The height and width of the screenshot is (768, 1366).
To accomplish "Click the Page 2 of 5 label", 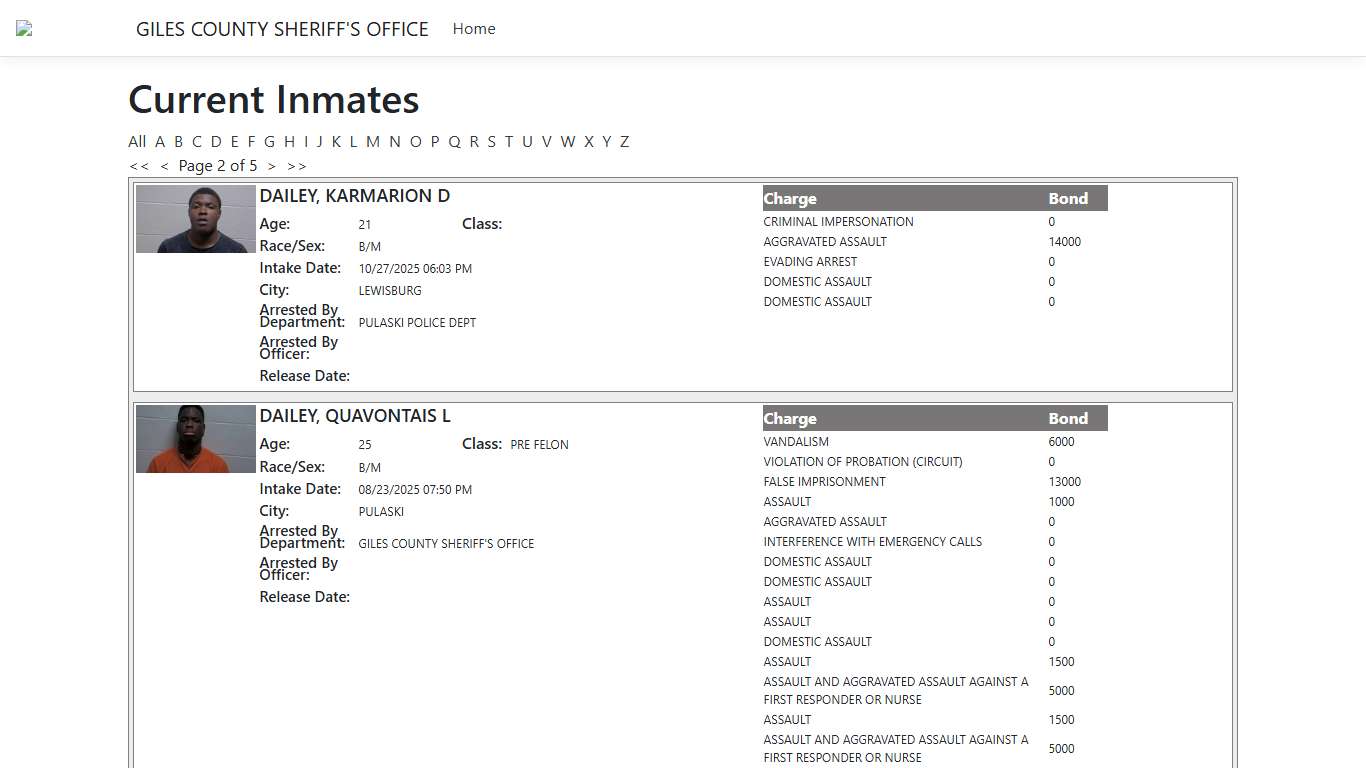I will pyautogui.click(x=219, y=165).
